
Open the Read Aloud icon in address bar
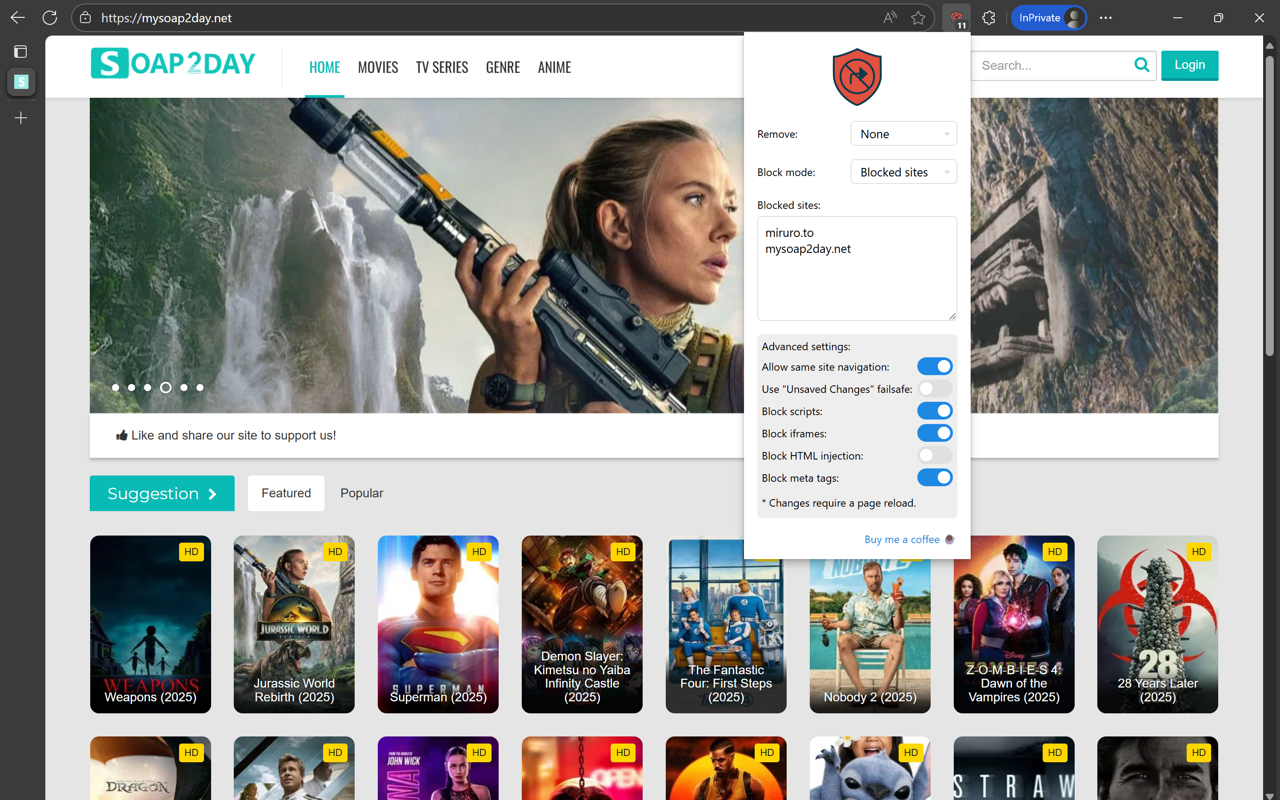pyautogui.click(x=890, y=18)
